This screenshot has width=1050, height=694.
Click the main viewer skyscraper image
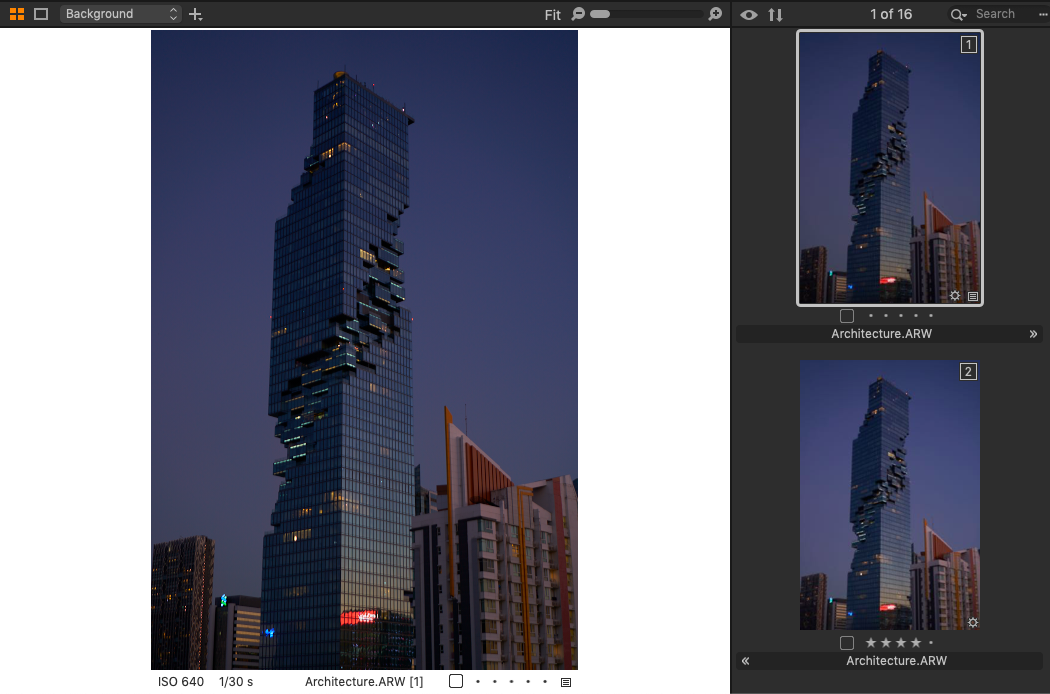(364, 350)
